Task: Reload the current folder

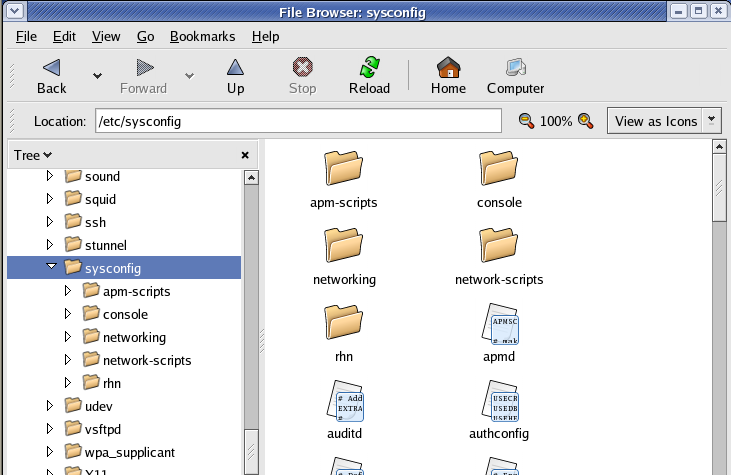Action: tap(369, 68)
